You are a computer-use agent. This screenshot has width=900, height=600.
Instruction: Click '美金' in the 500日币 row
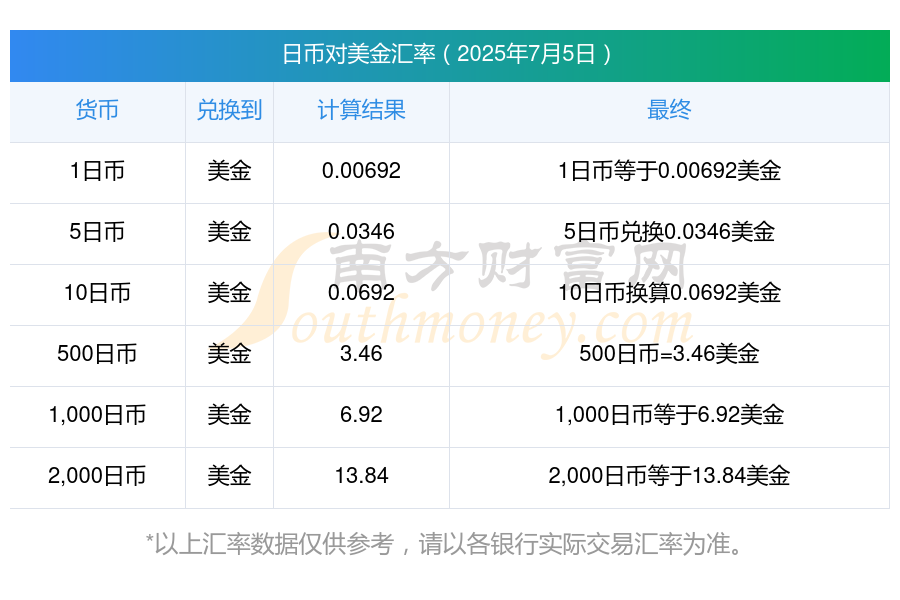tap(229, 354)
